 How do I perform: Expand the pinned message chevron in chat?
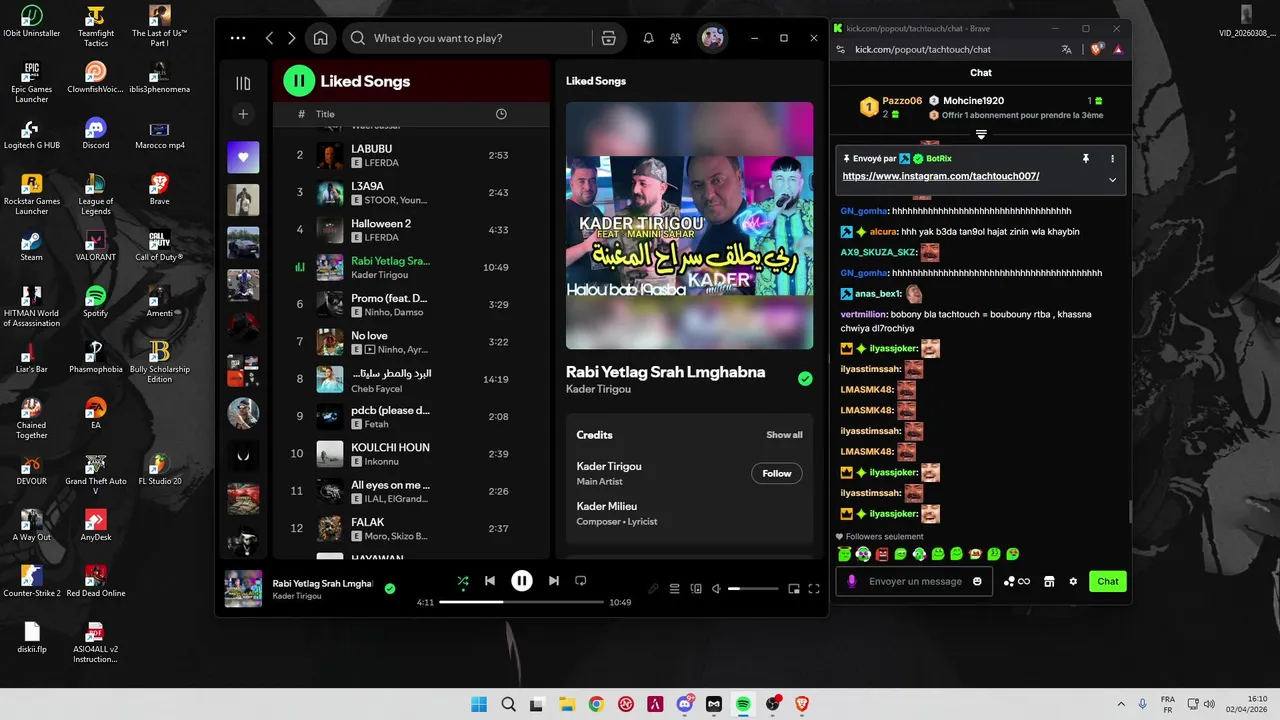[x=1112, y=180]
